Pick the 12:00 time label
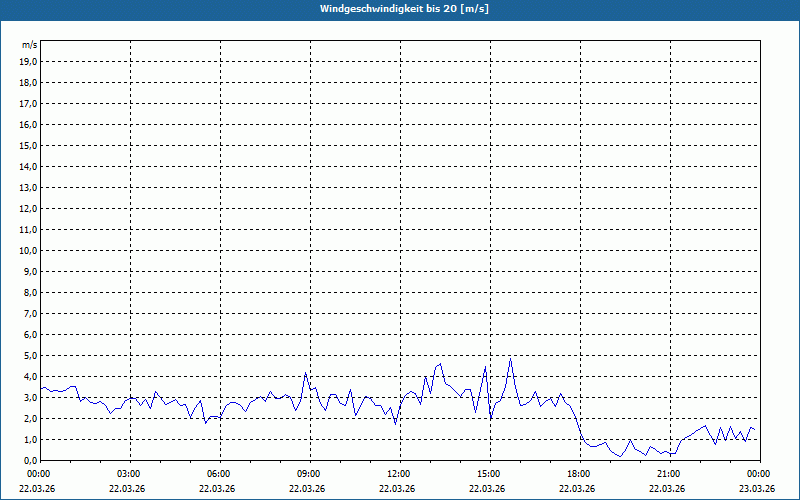This screenshot has width=800, height=500. pyautogui.click(x=399, y=473)
